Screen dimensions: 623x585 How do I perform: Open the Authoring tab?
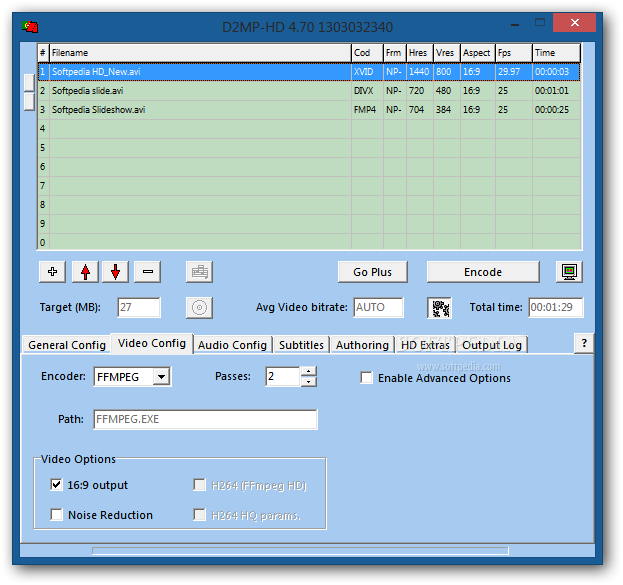362,345
